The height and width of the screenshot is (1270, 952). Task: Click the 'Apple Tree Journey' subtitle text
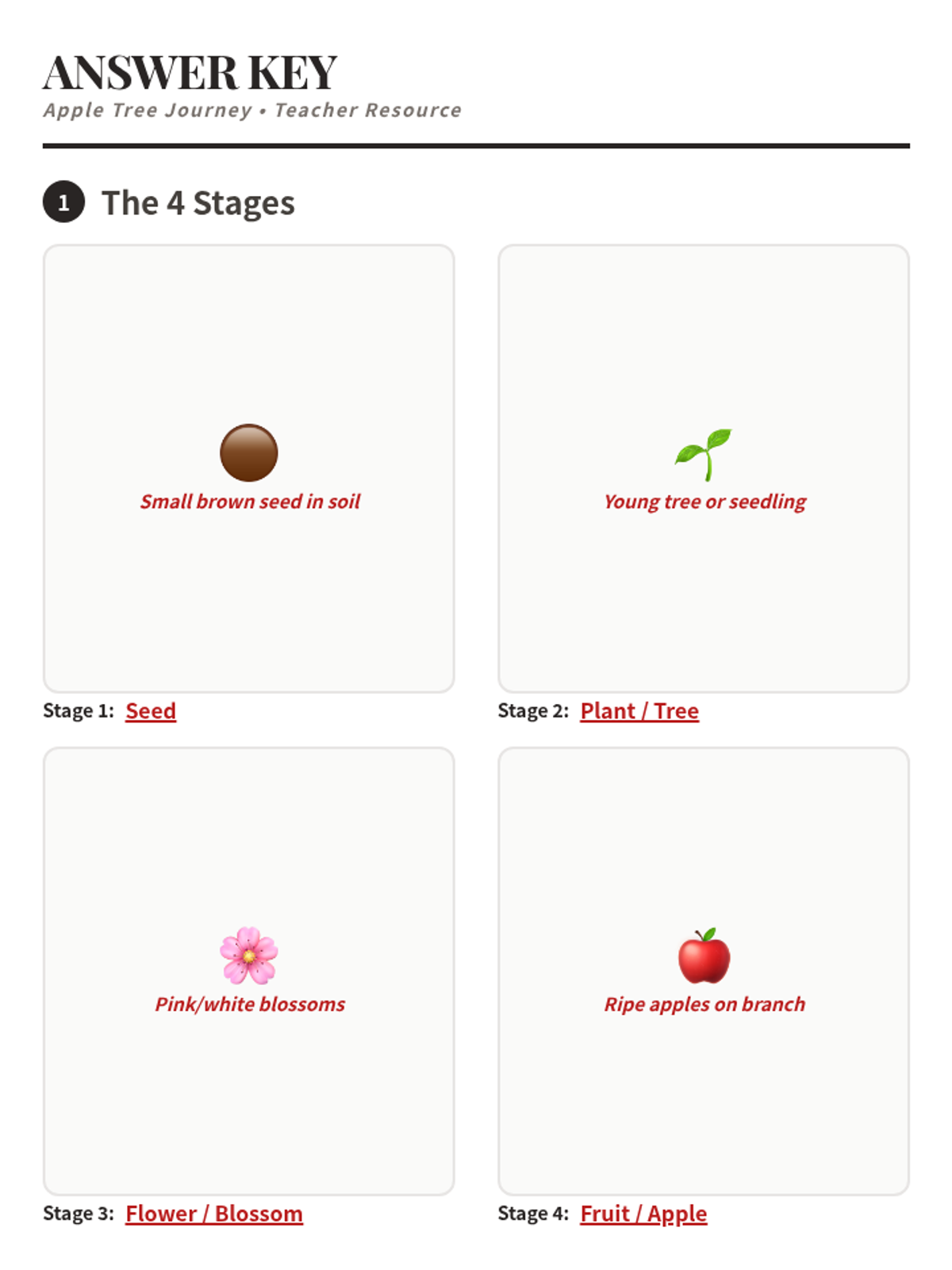click(148, 110)
